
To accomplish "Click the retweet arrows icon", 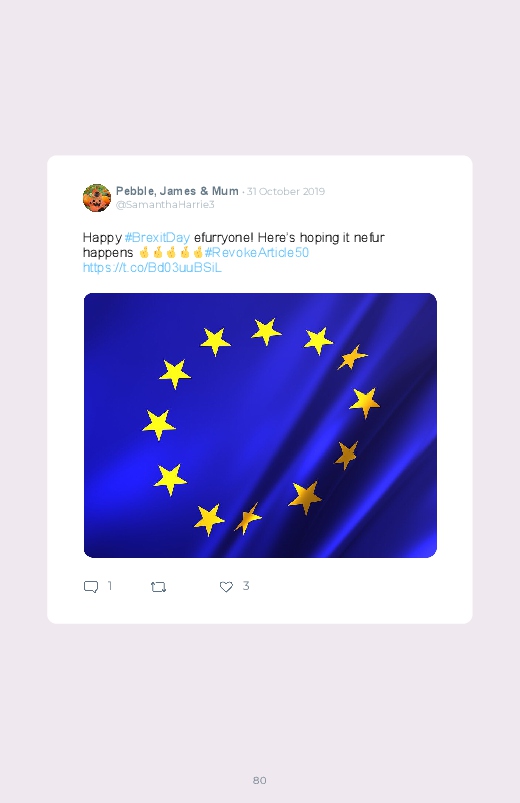I will click(158, 587).
